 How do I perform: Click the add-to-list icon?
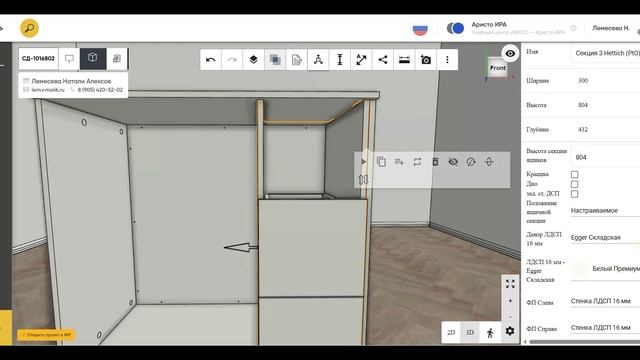[399, 162]
